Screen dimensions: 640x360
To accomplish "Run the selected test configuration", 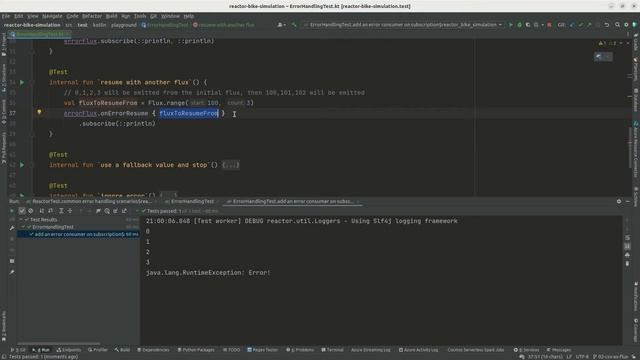I will tap(511, 25).
